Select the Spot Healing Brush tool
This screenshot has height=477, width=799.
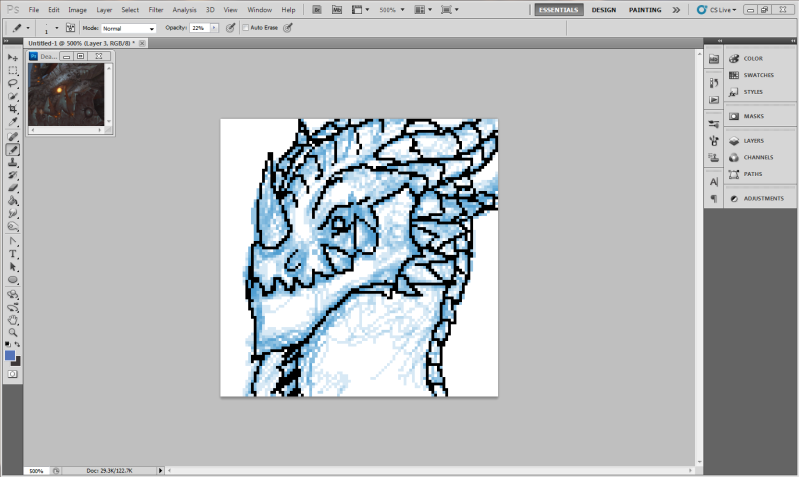(x=13, y=137)
